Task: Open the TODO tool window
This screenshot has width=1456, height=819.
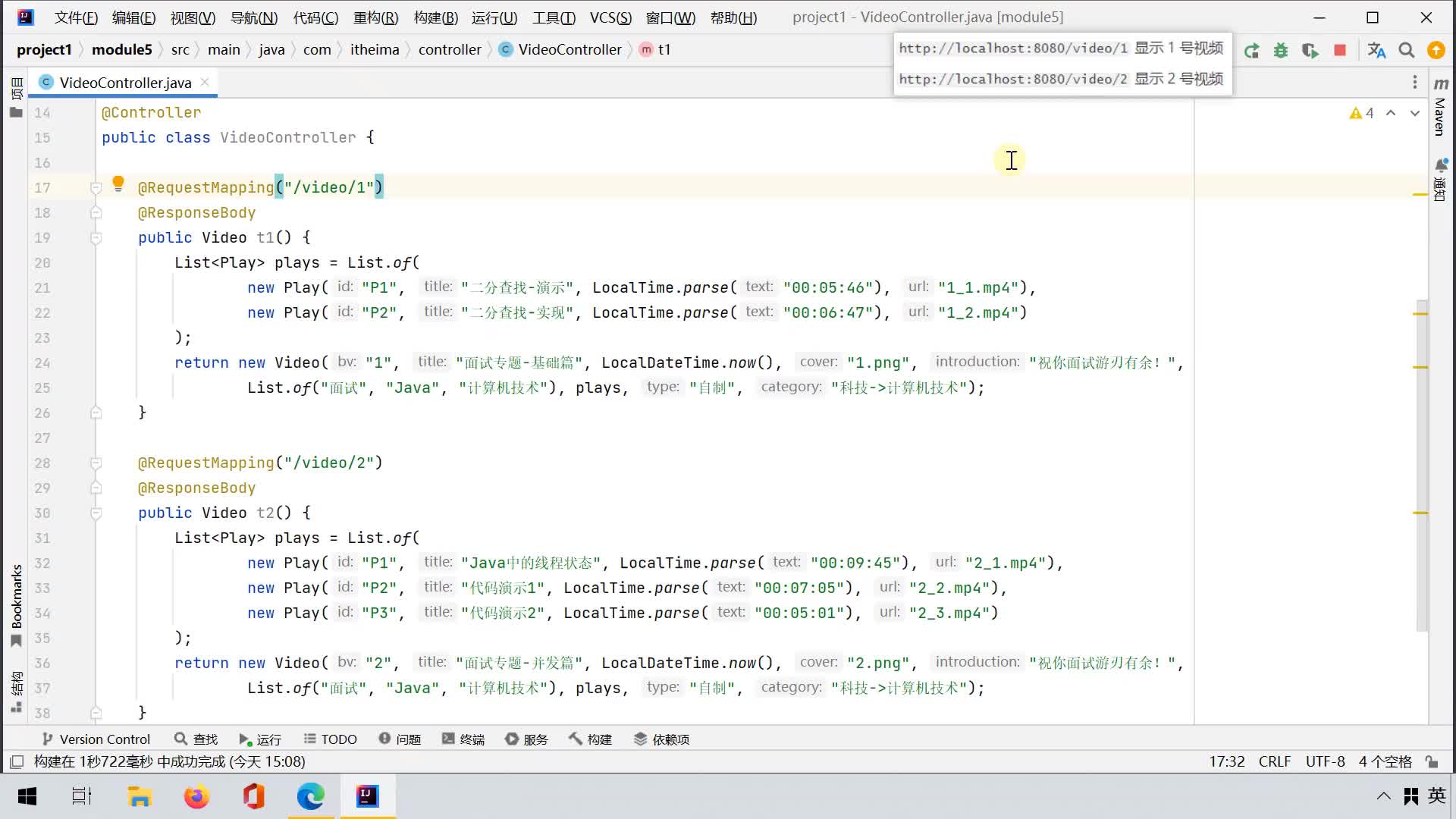Action: (x=330, y=739)
